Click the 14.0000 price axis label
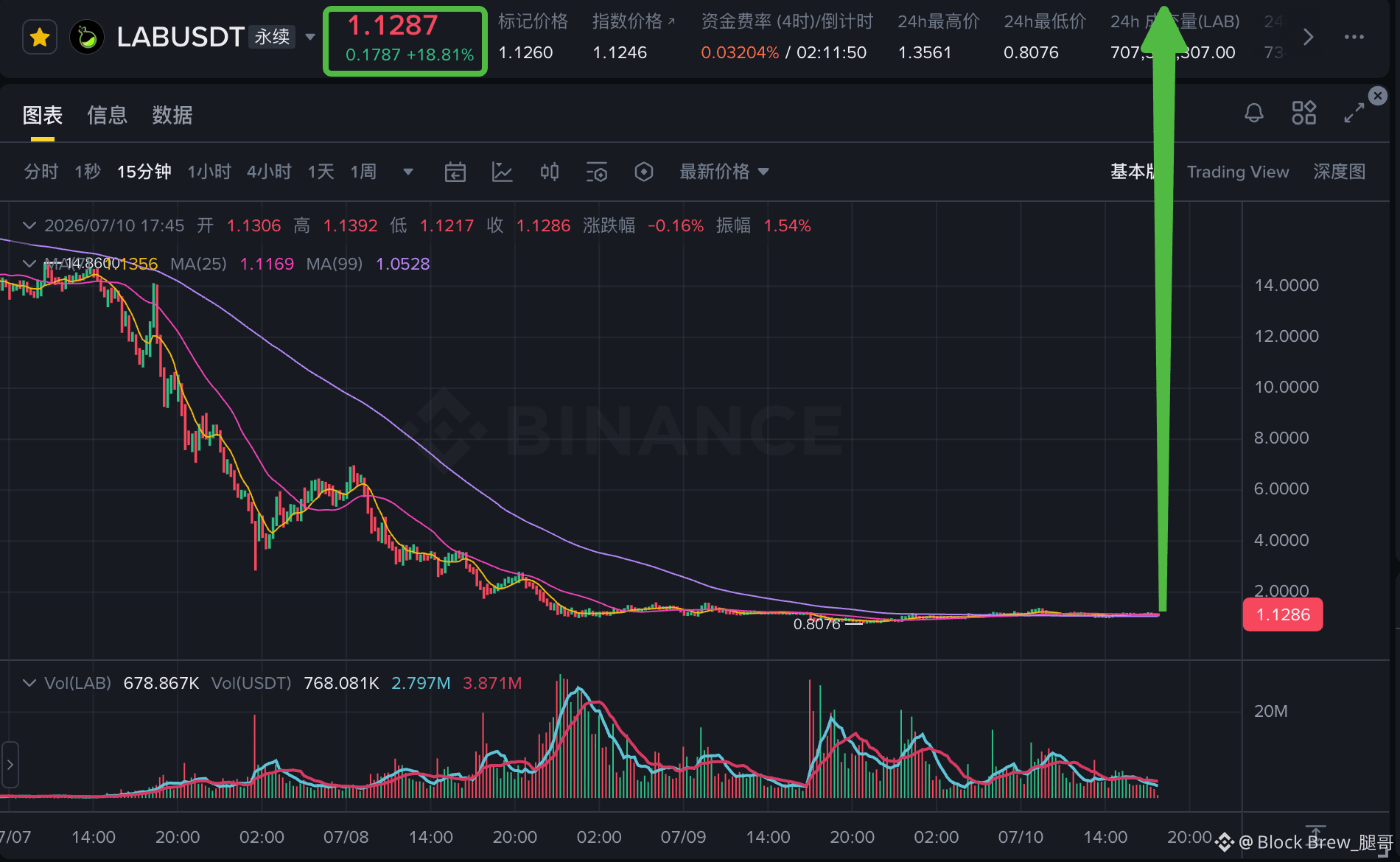1400x862 pixels. (1287, 285)
